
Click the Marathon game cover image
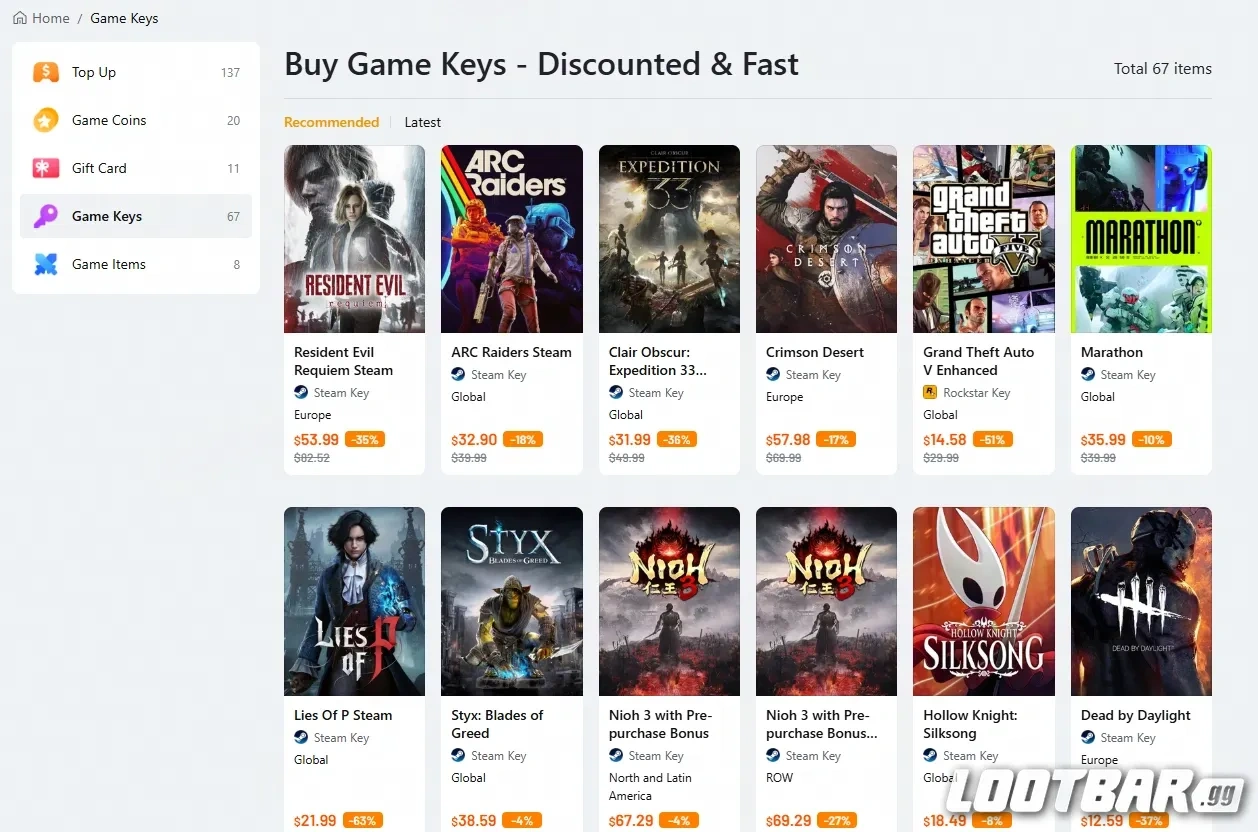click(1140, 238)
